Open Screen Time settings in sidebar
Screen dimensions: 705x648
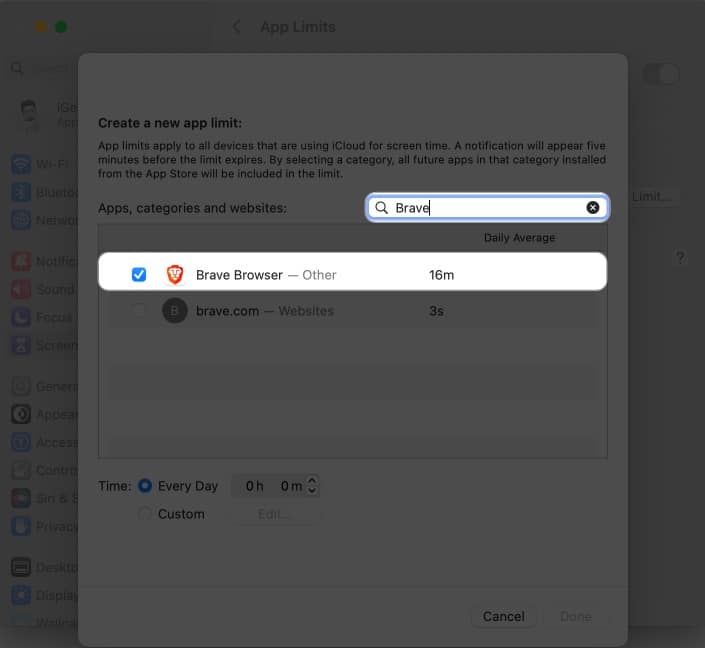[x=43, y=345]
